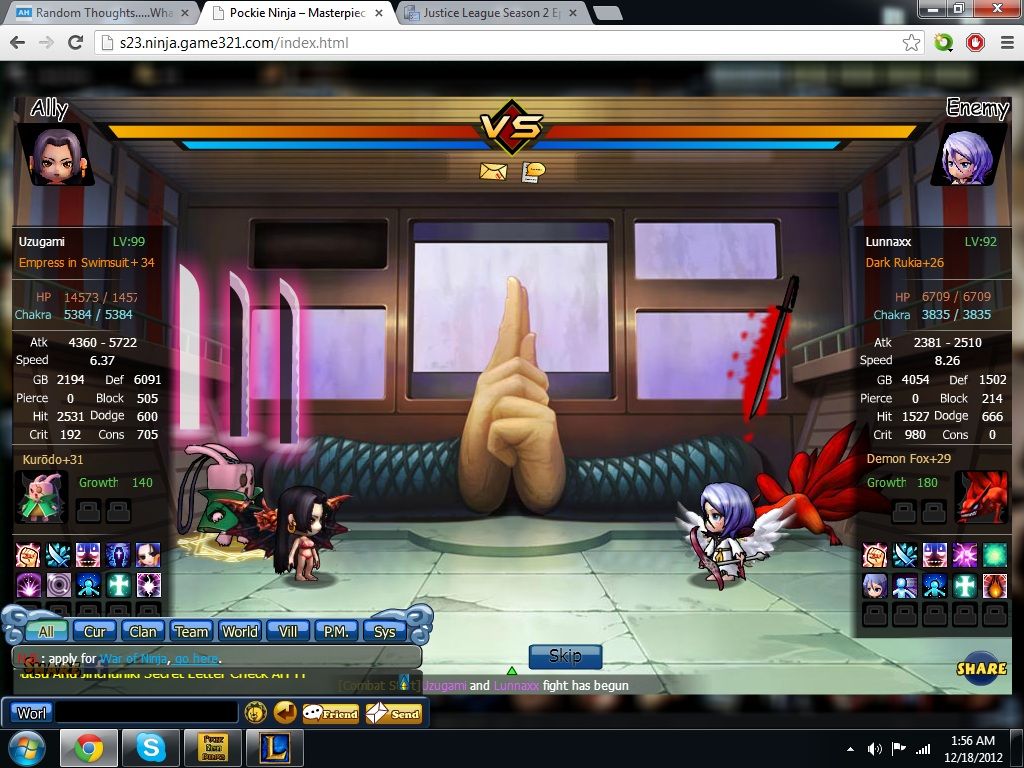Select enemy's purple lightning skill icon

tap(965, 555)
